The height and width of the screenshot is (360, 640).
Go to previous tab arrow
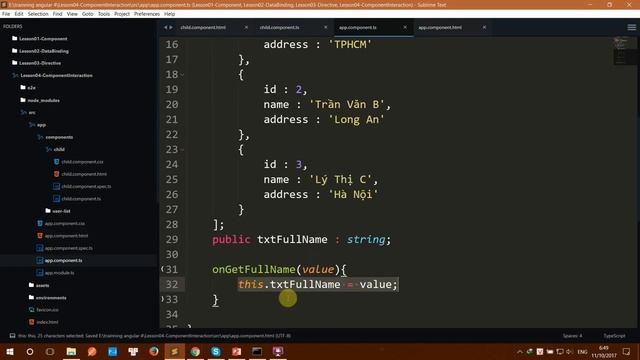pyautogui.click(x=166, y=27)
